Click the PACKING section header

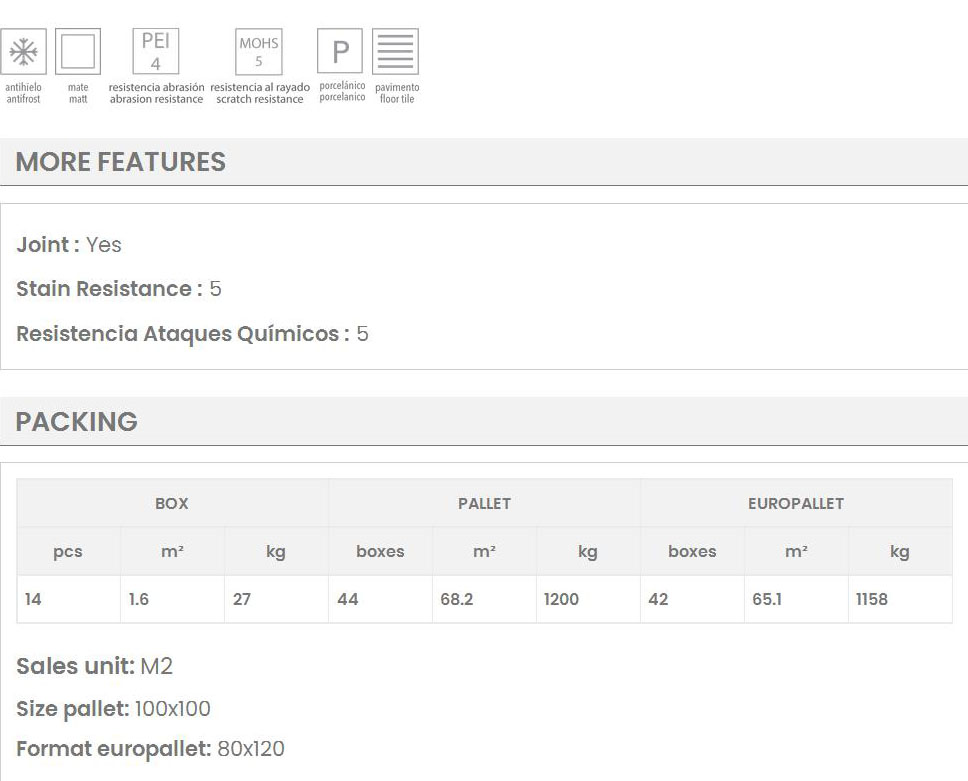(x=77, y=422)
